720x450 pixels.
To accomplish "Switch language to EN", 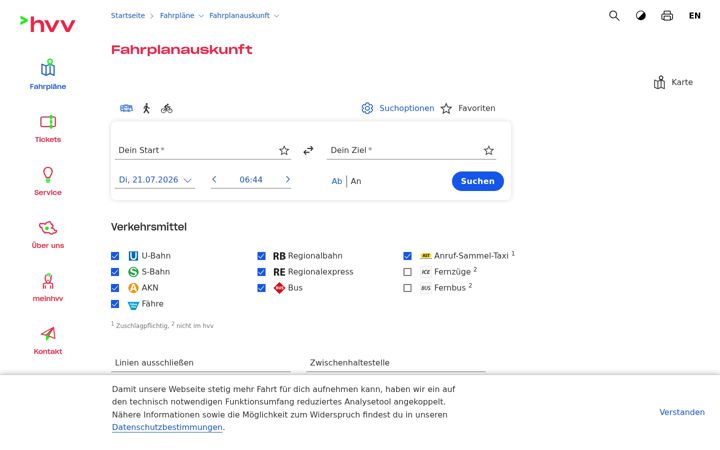I will (x=694, y=16).
